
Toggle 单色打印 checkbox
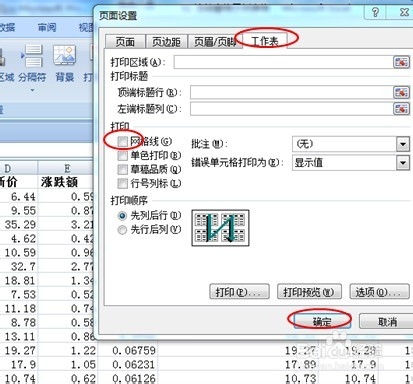point(122,156)
